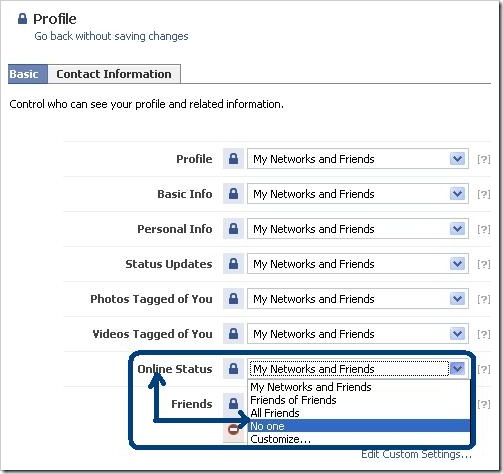Click the 'Personal Info' label
503x474 pixels.
pyautogui.click(x=175, y=229)
